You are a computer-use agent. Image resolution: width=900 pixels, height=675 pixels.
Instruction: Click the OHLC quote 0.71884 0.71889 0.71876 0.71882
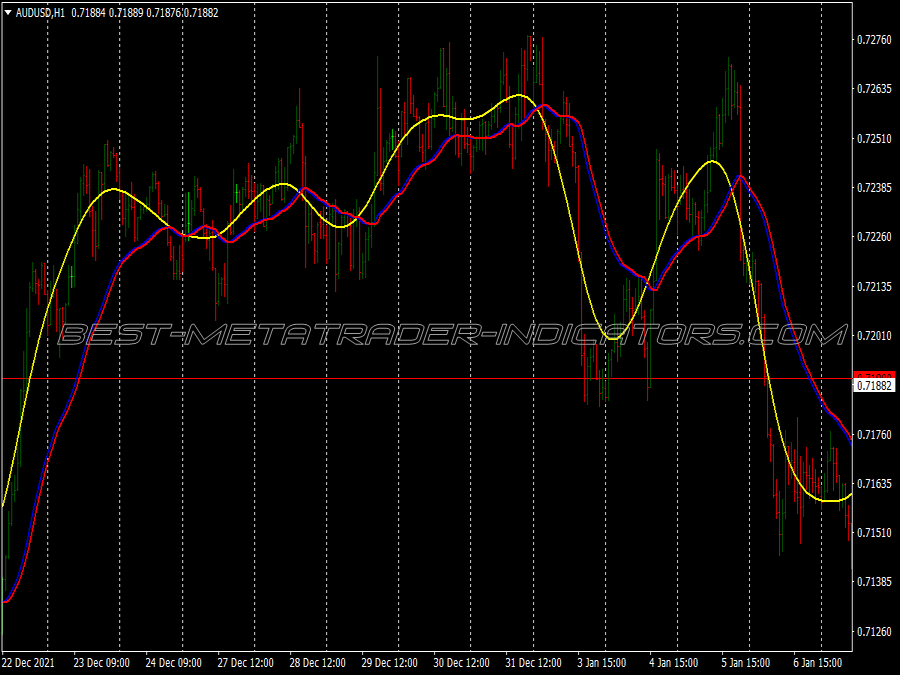point(145,13)
